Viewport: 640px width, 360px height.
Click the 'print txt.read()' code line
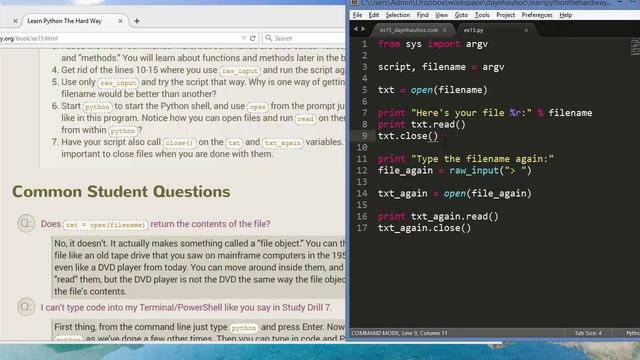pyautogui.click(x=422, y=124)
